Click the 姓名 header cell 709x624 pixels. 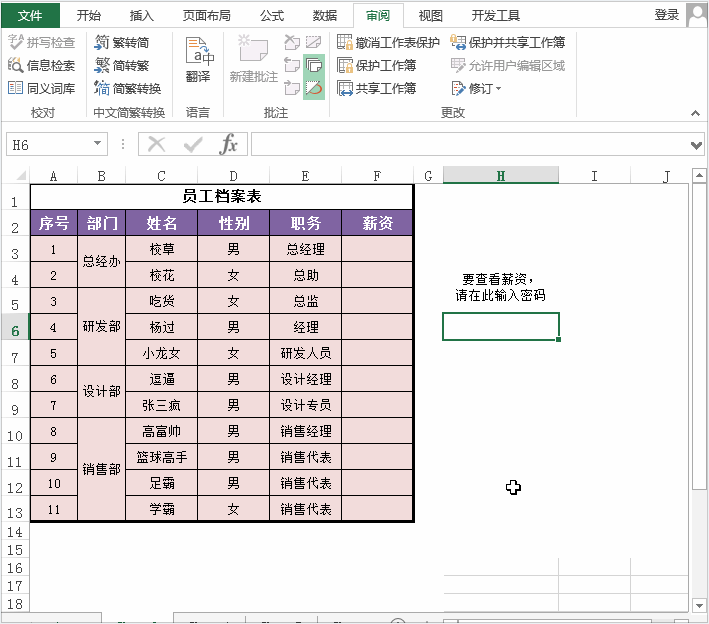tap(161, 222)
